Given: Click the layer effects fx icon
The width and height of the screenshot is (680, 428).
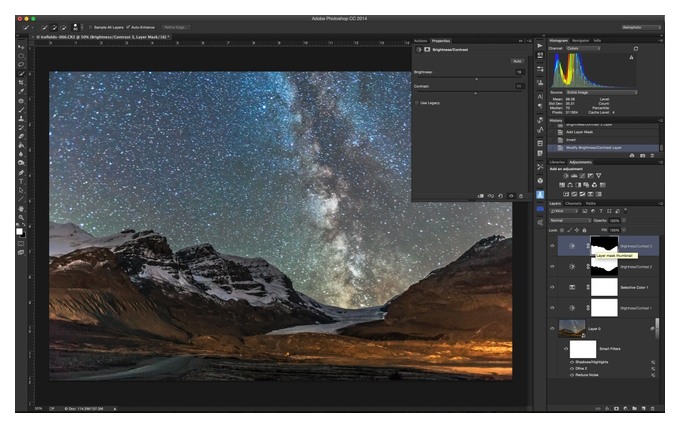Looking at the screenshot, I should point(607,408).
